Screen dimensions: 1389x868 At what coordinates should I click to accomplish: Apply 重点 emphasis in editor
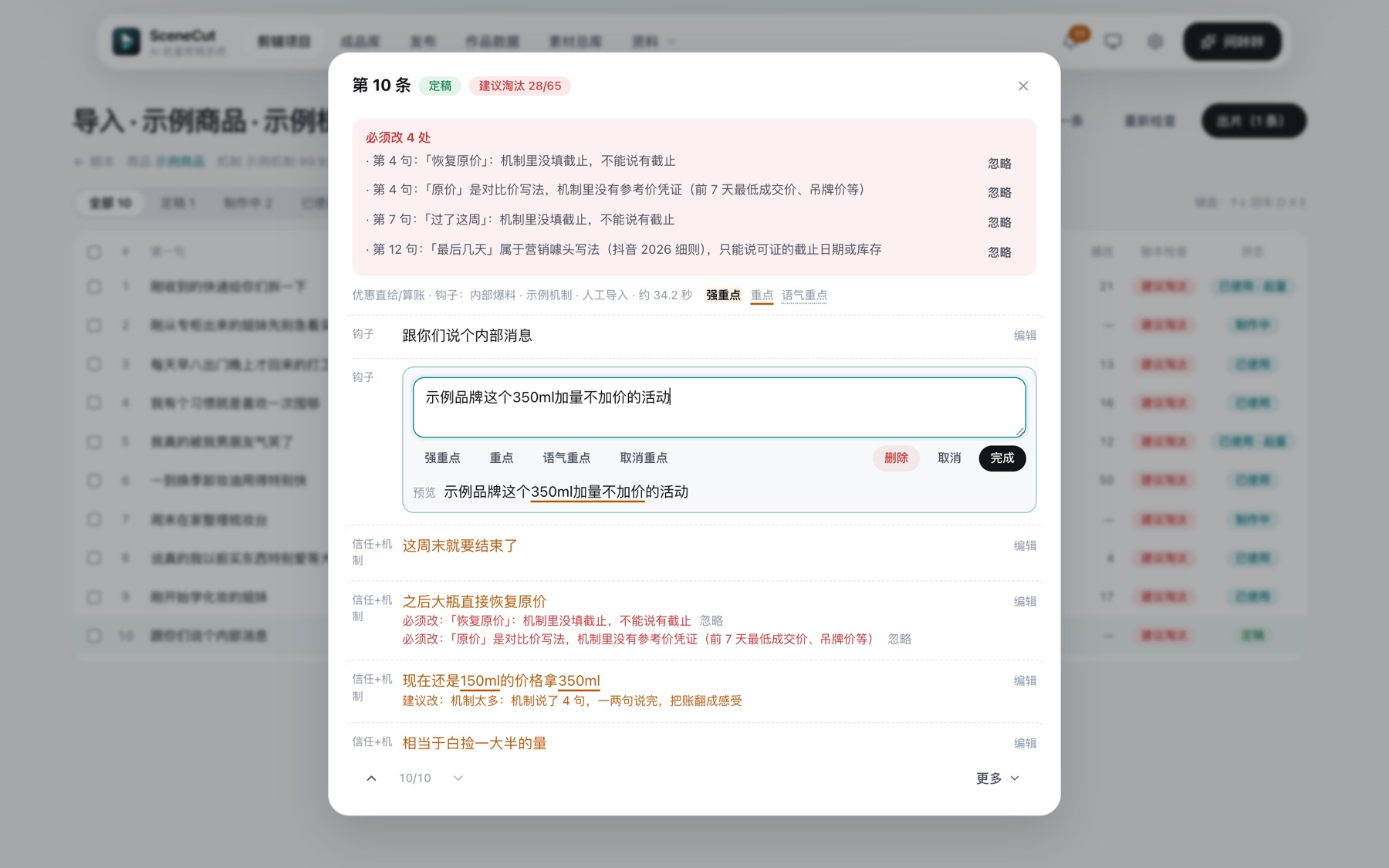[x=502, y=458]
